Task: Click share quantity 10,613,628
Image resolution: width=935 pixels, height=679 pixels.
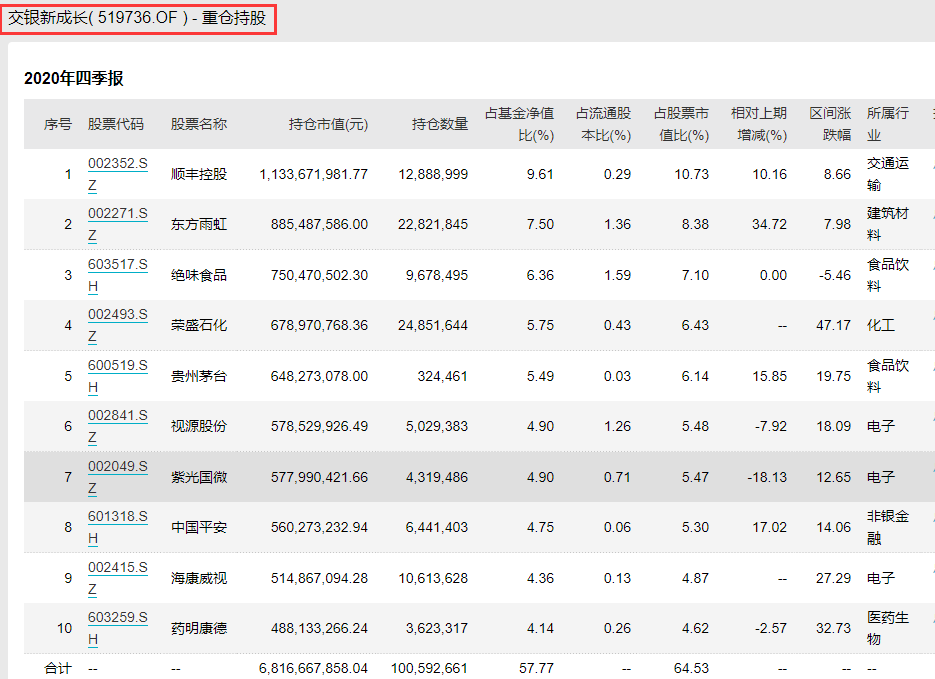Action: pyautogui.click(x=433, y=578)
